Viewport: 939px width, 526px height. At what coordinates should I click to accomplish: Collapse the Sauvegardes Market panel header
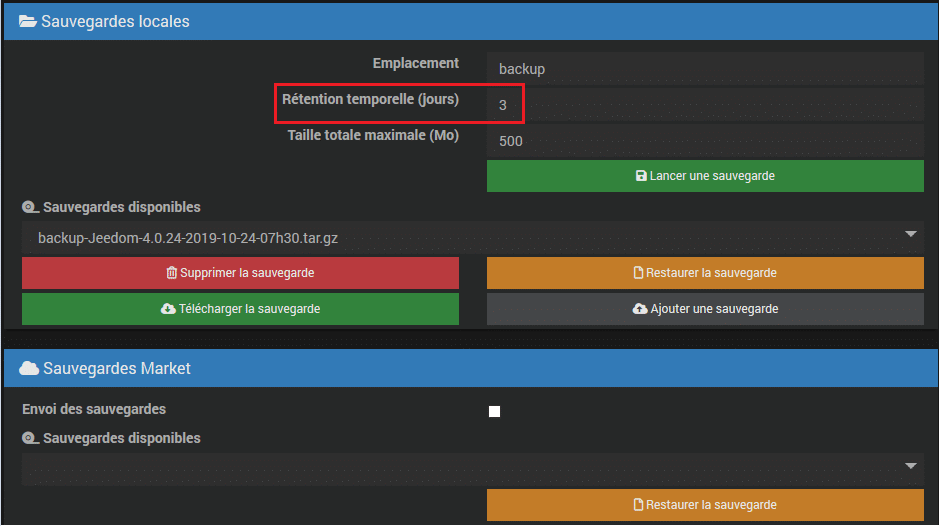[471, 368]
